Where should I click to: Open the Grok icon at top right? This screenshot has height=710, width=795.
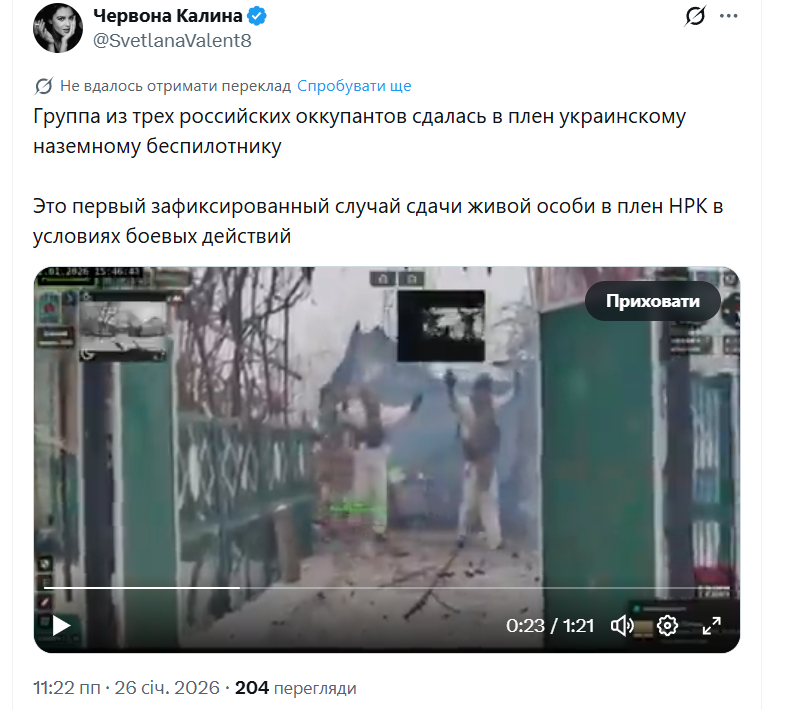(695, 16)
